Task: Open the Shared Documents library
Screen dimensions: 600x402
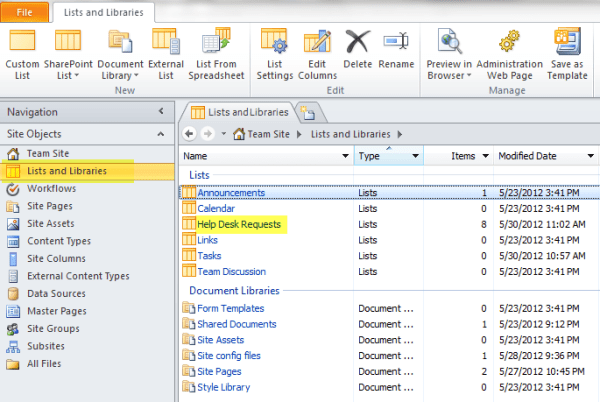Action: click(x=236, y=324)
